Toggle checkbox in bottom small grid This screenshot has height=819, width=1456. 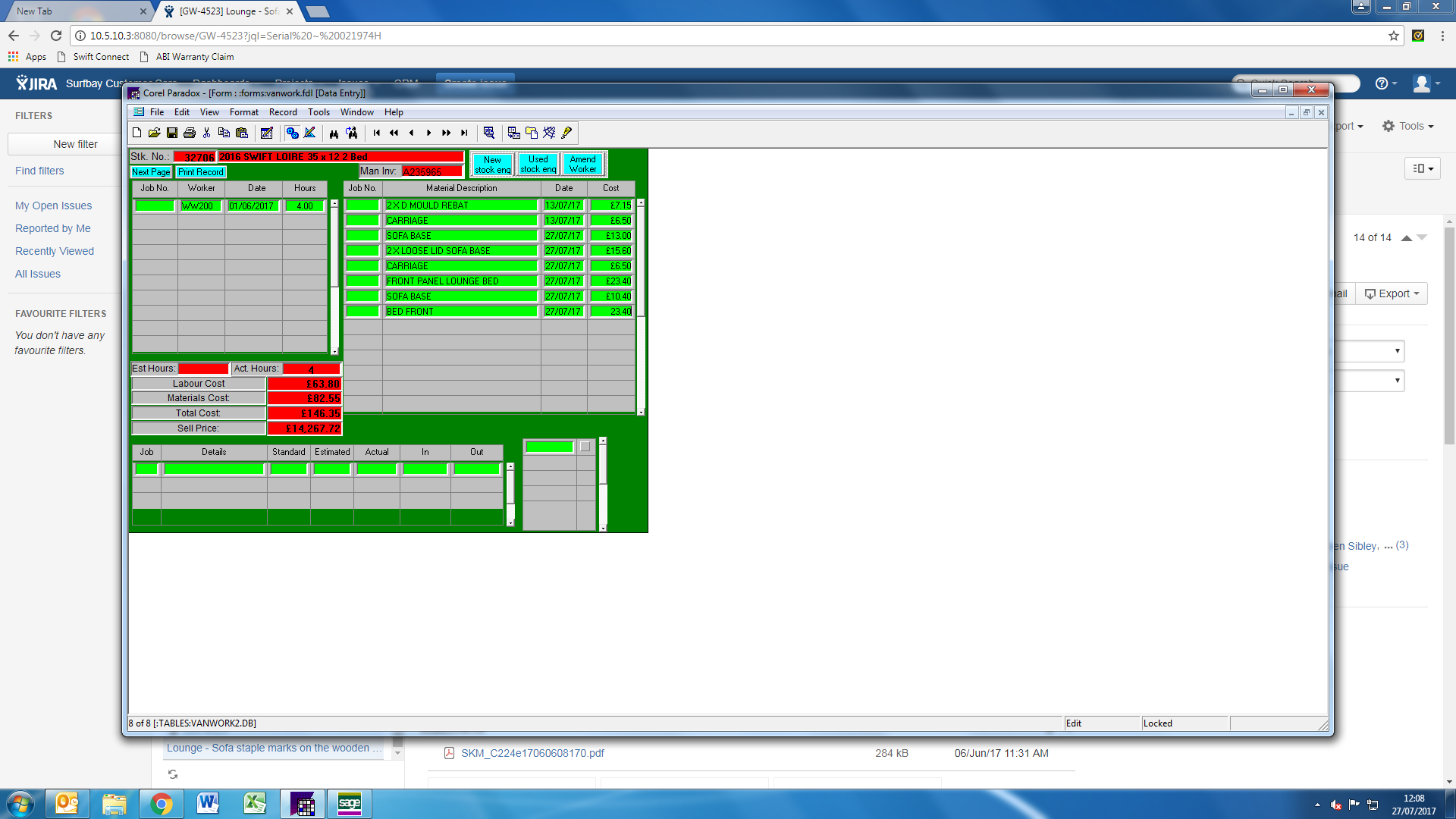coord(585,447)
